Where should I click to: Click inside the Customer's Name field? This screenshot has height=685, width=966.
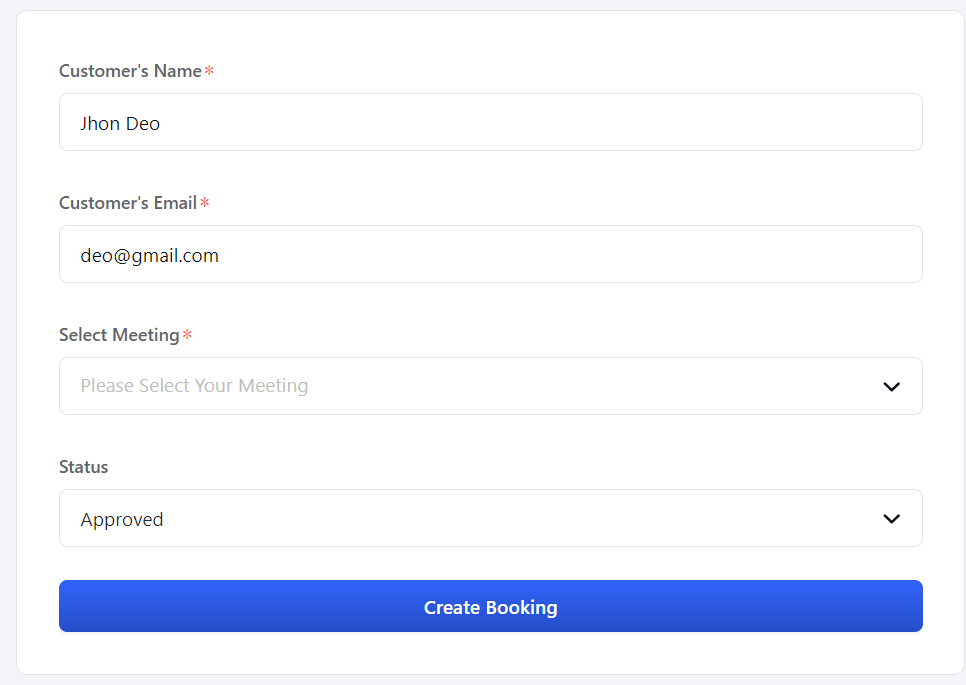coord(490,121)
